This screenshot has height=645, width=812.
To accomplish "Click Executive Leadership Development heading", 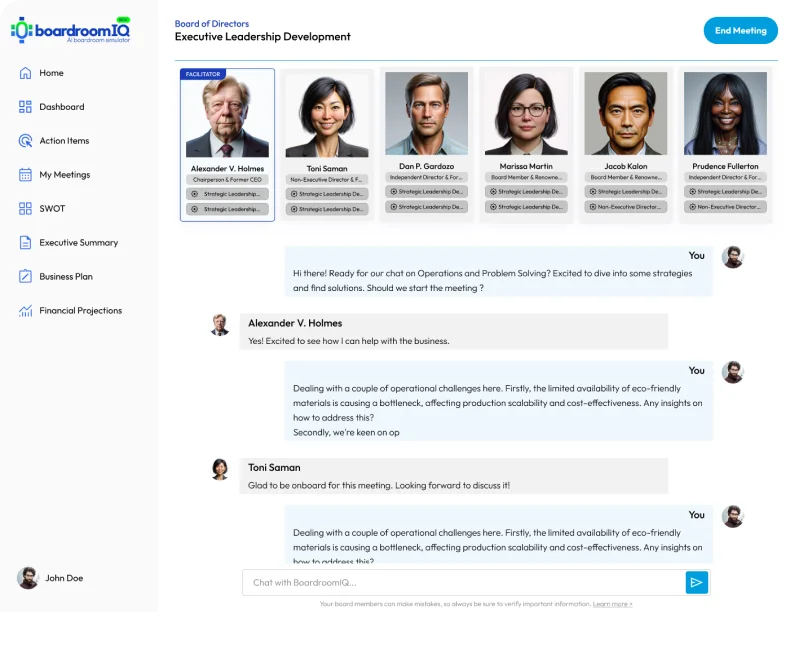I will tap(263, 37).
